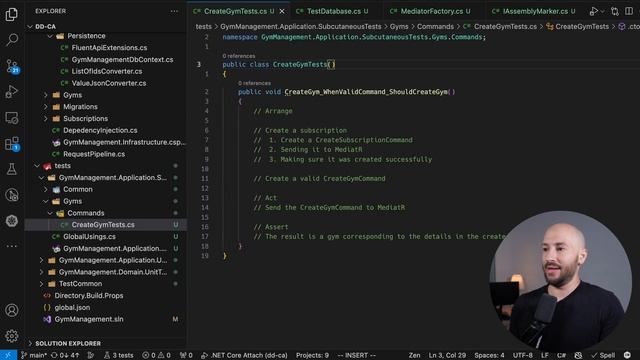The image size is (640, 360).
Task: Open RequestPipeline.cs file
Action: pyautogui.click(x=94, y=154)
